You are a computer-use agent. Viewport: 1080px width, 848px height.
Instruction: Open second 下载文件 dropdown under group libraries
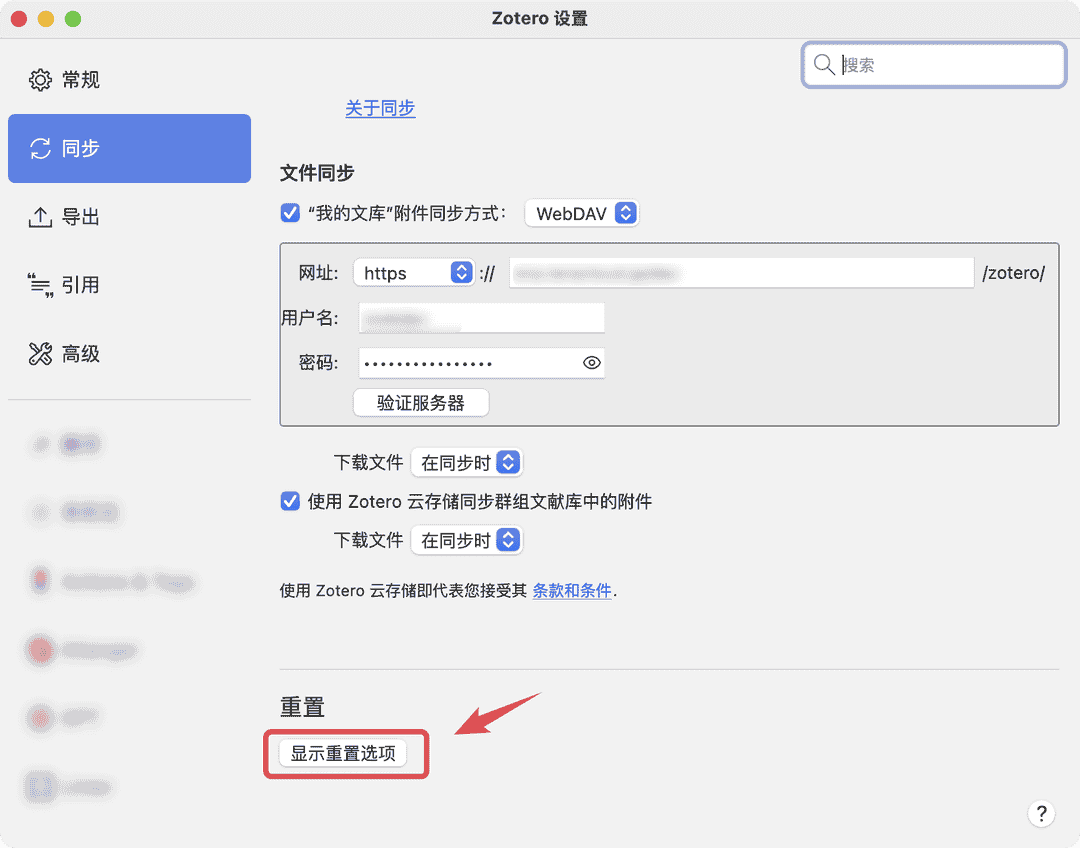[x=467, y=541]
